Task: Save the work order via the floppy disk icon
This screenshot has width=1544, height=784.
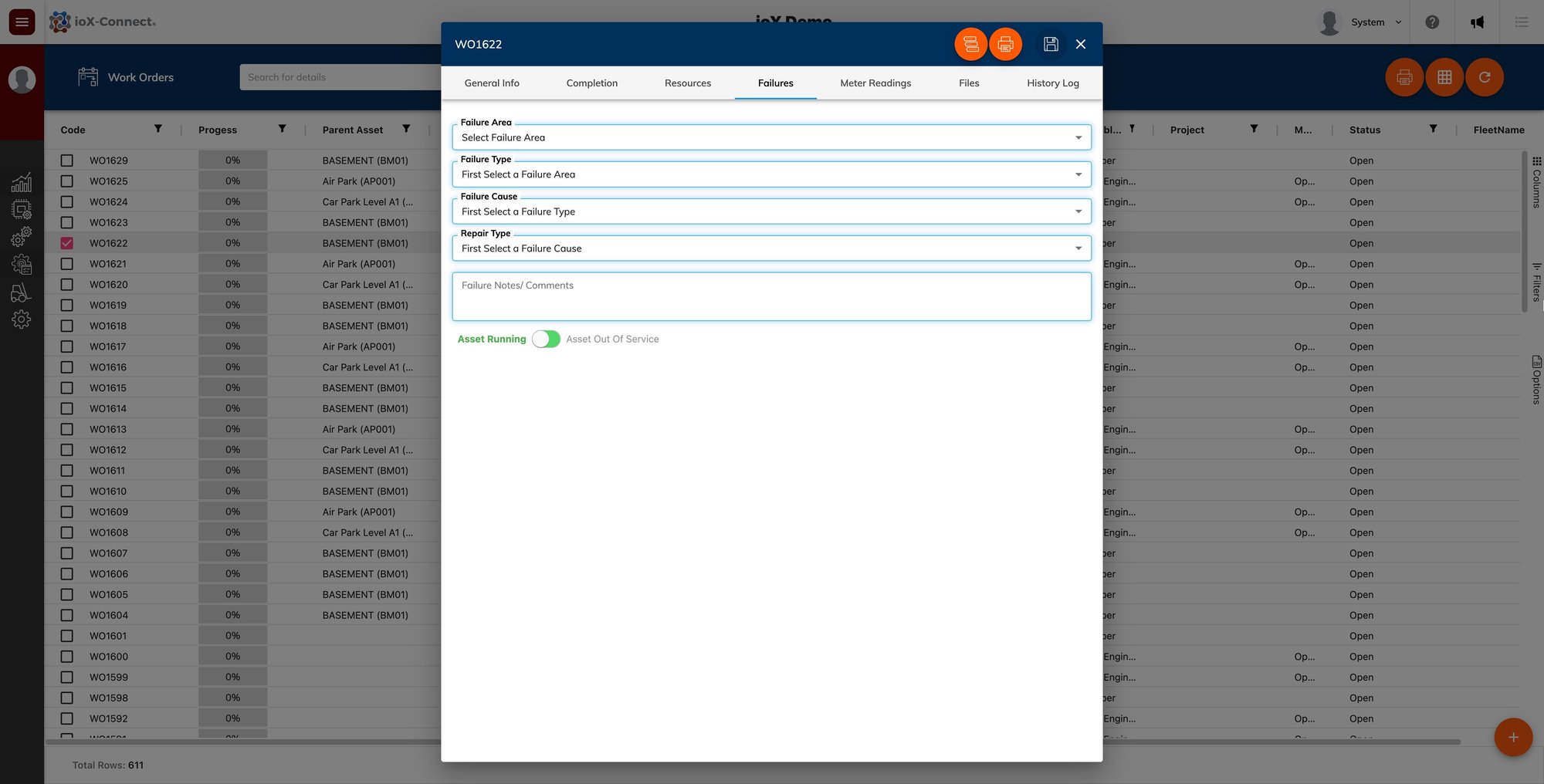Action: pyautogui.click(x=1050, y=44)
